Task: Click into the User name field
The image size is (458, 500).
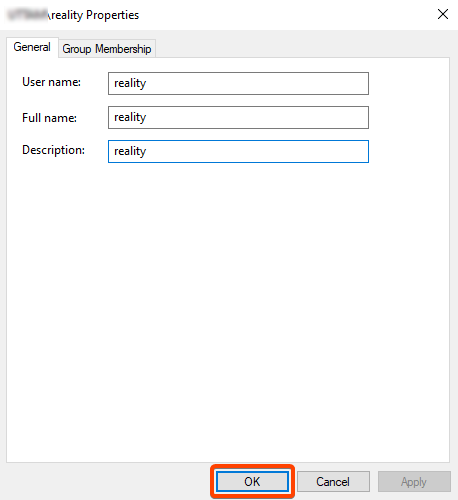Action: tap(238, 83)
